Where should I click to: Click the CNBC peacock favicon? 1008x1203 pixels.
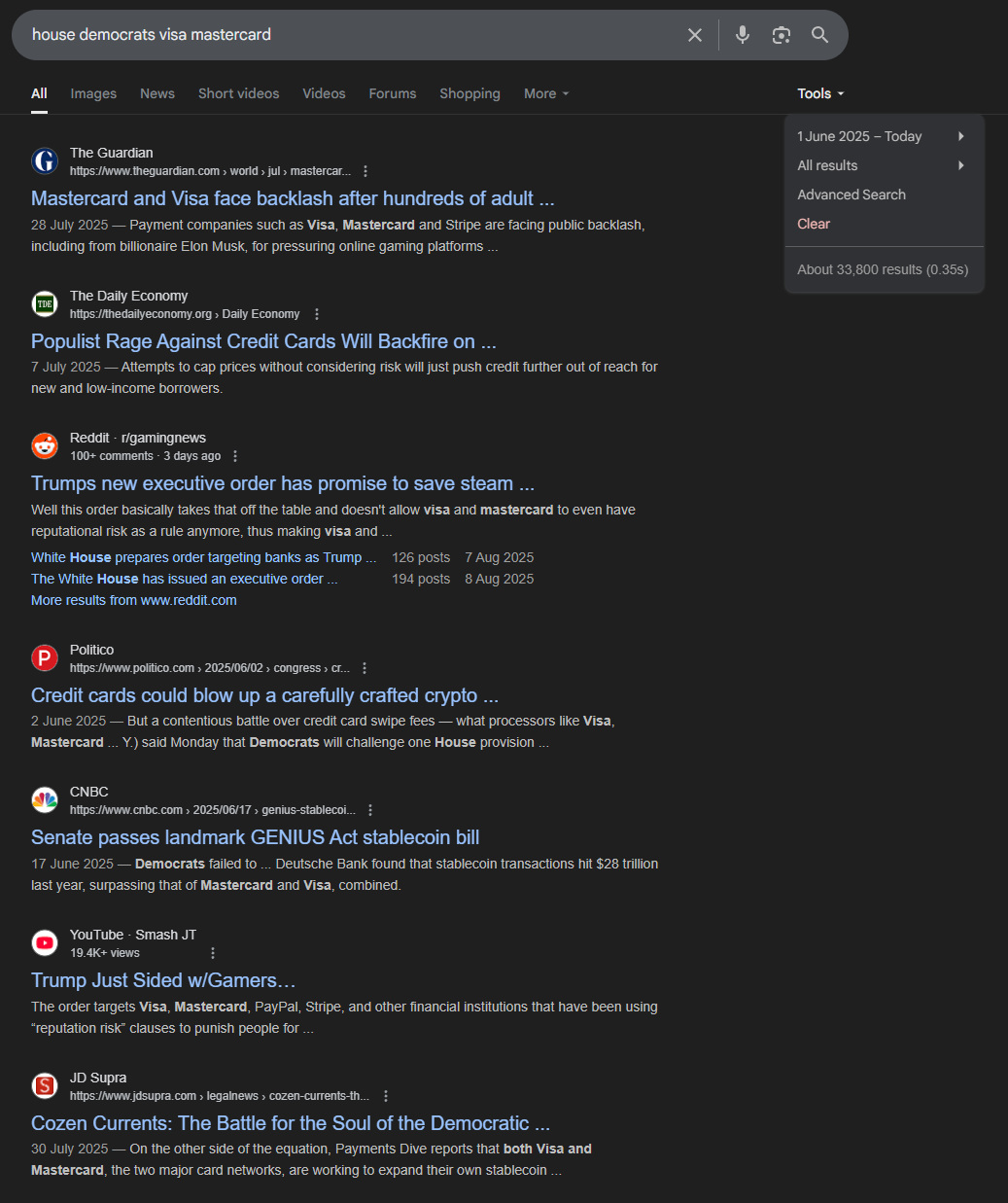tap(45, 800)
